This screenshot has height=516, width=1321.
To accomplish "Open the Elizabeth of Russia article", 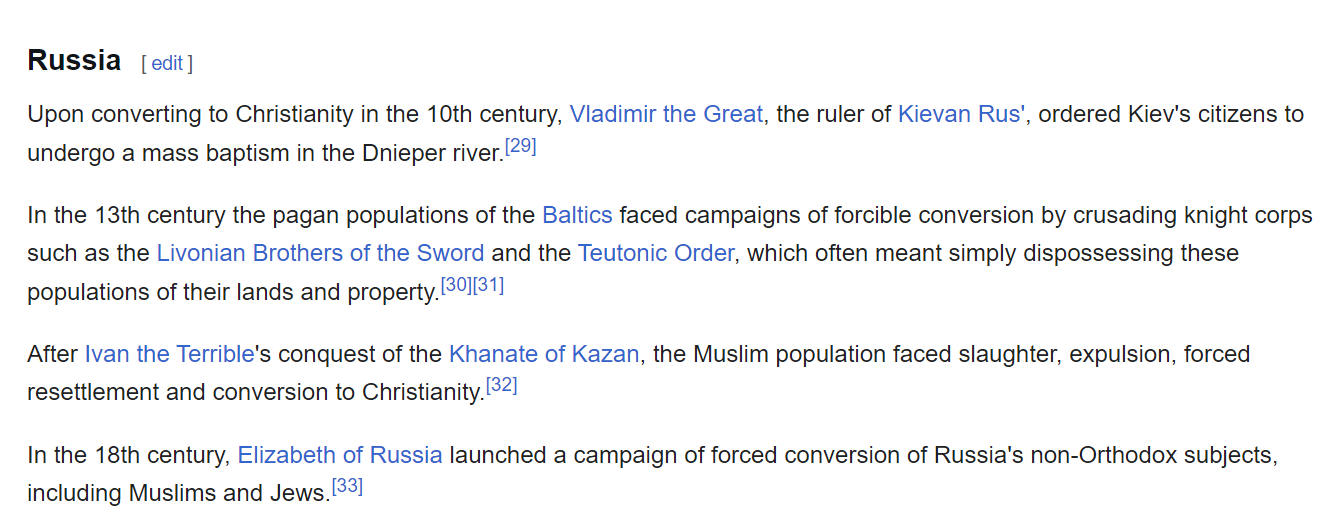I will 340,455.
